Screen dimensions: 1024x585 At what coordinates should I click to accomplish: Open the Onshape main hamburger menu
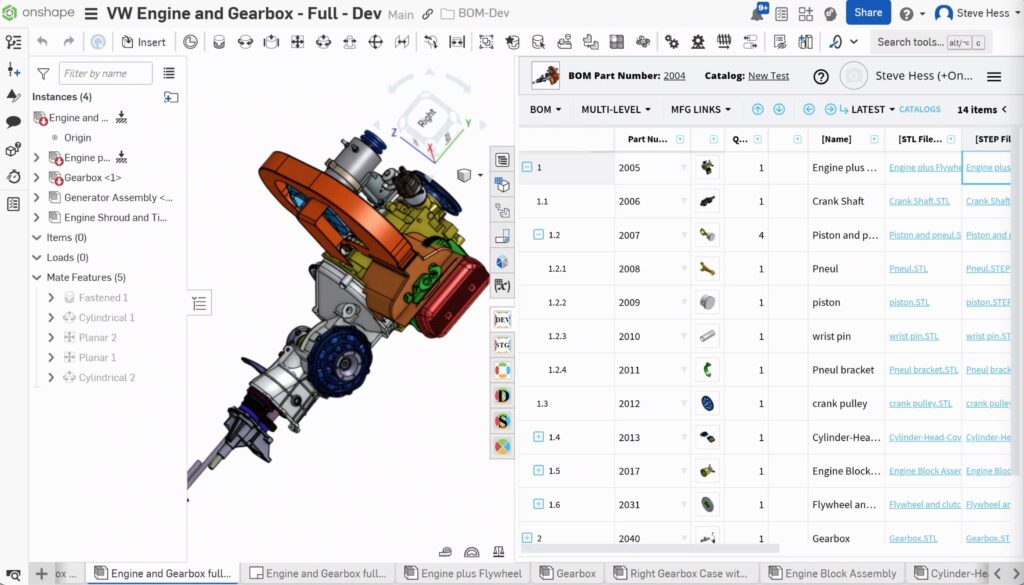pyautogui.click(x=91, y=13)
